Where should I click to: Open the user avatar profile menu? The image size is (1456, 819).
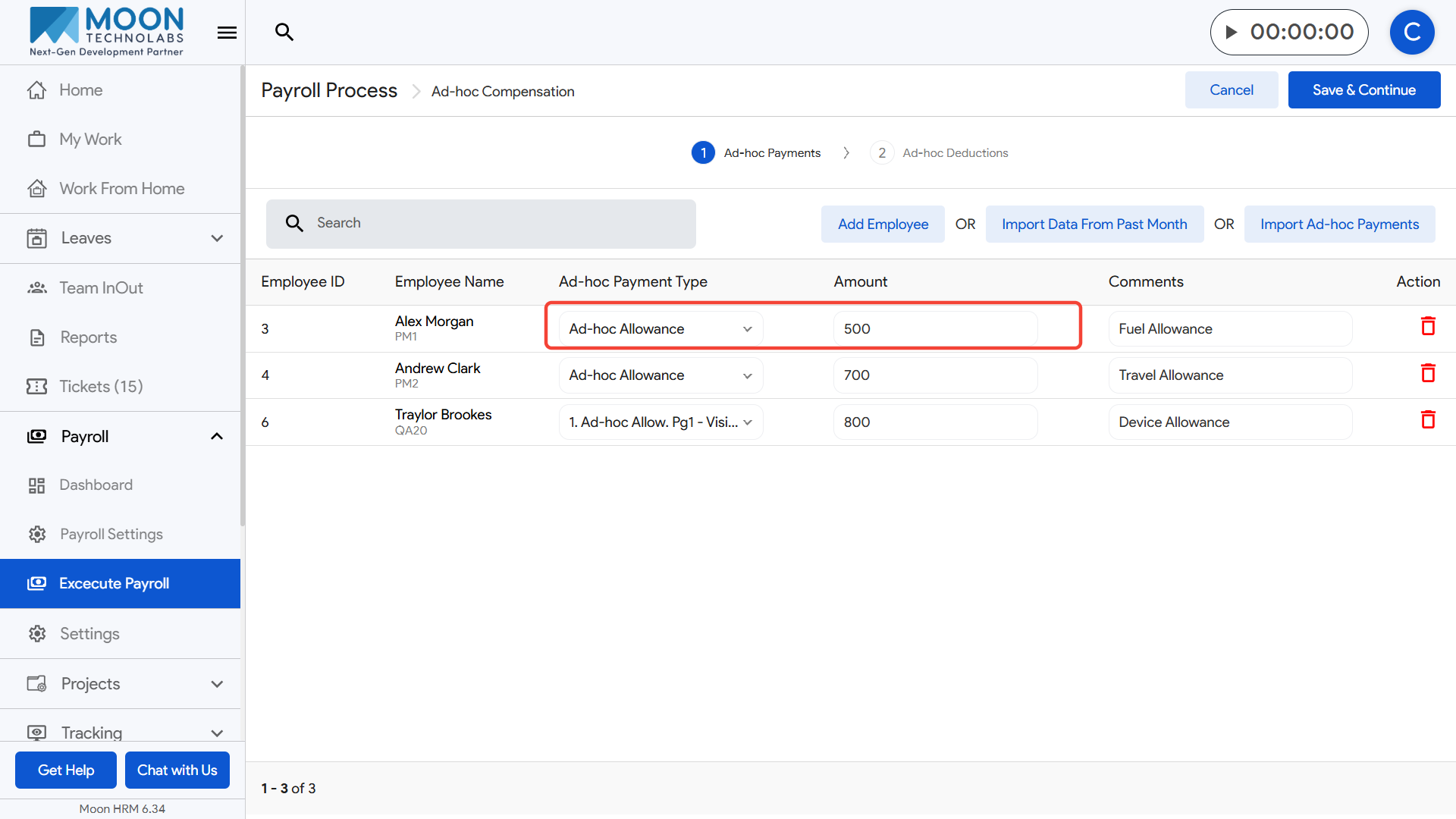click(1411, 32)
